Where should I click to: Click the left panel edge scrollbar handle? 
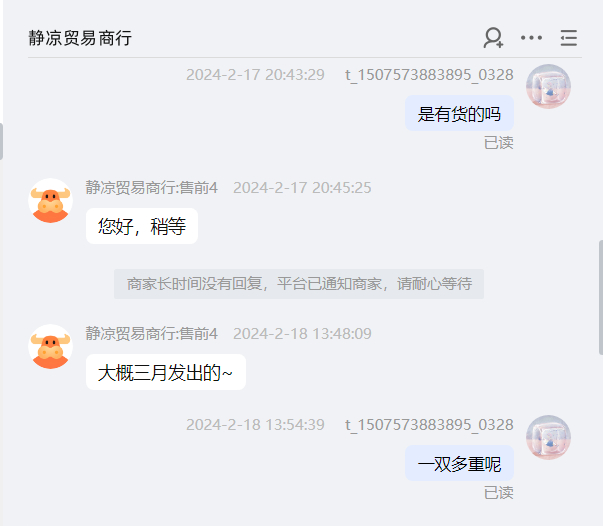(2, 141)
